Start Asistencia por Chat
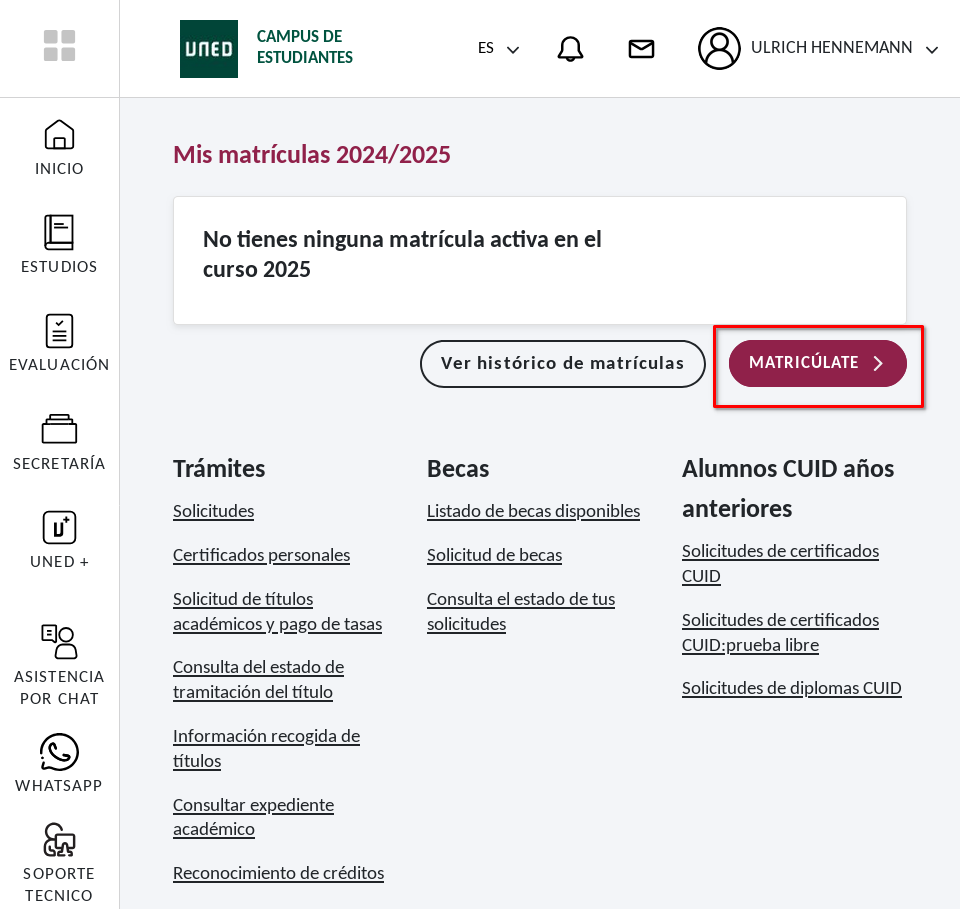Viewport: 960px width, 909px height. click(x=59, y=642)
